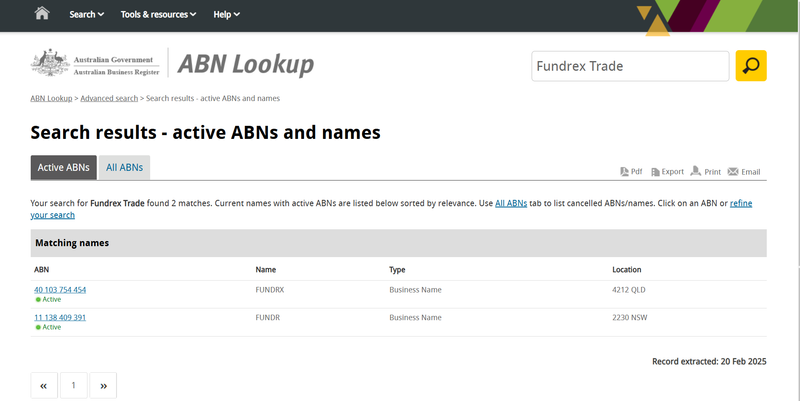800x401 pixels.
Task: Click the FUNDR name cell
Action: 268,317
